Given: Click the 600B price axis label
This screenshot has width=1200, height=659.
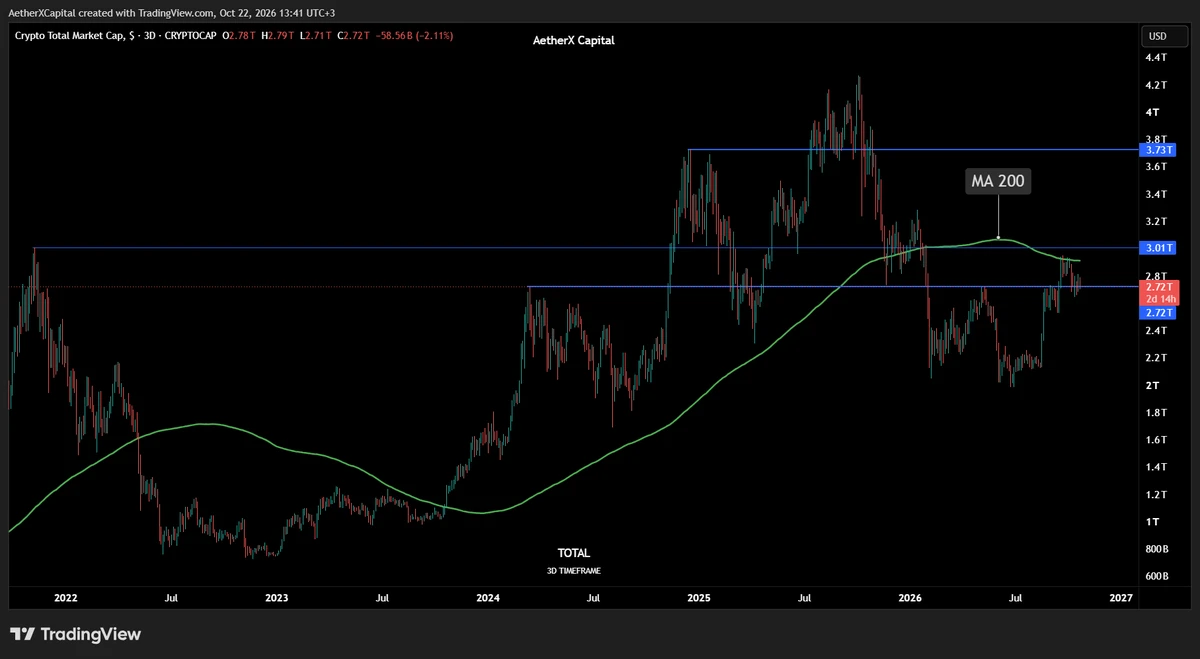Looking at the screenshot, I should tap(1156, 576).
